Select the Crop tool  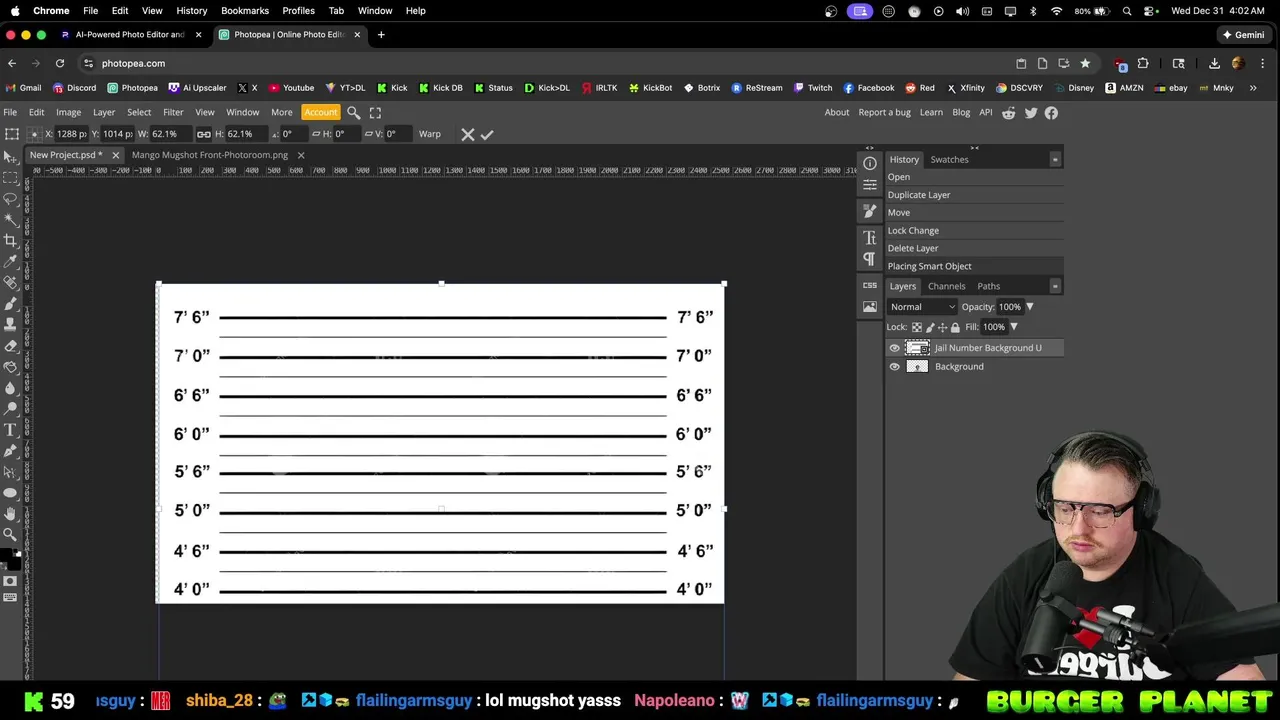pyautogui.click(x=10, y=241)
